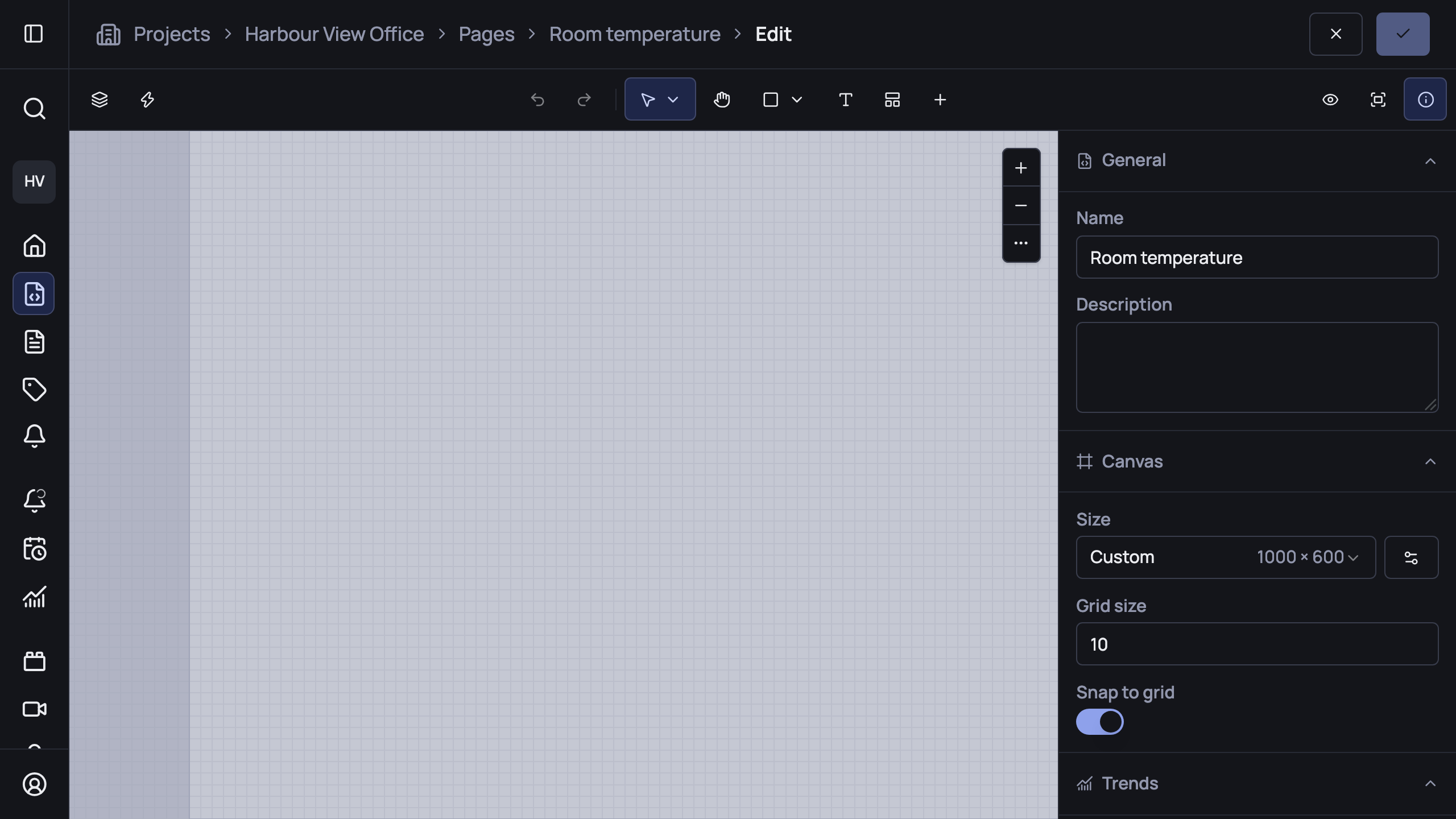Open the video camera sidebar icon
The width and height of the screenshot is (1456, 819).
click(x=34, y=709)
